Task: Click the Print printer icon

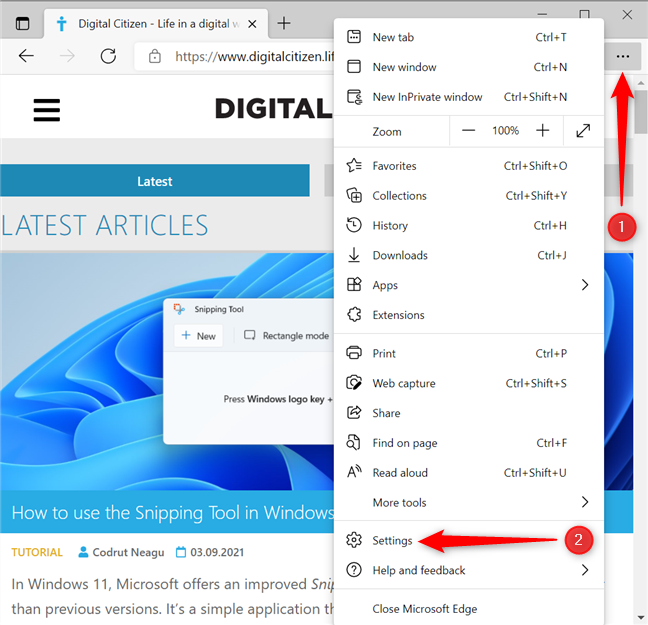Action: (354, 353)
